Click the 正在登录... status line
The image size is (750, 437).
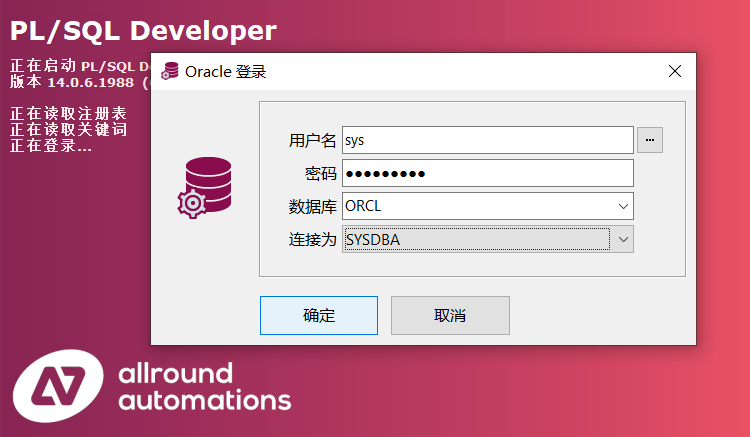[51, 145]
